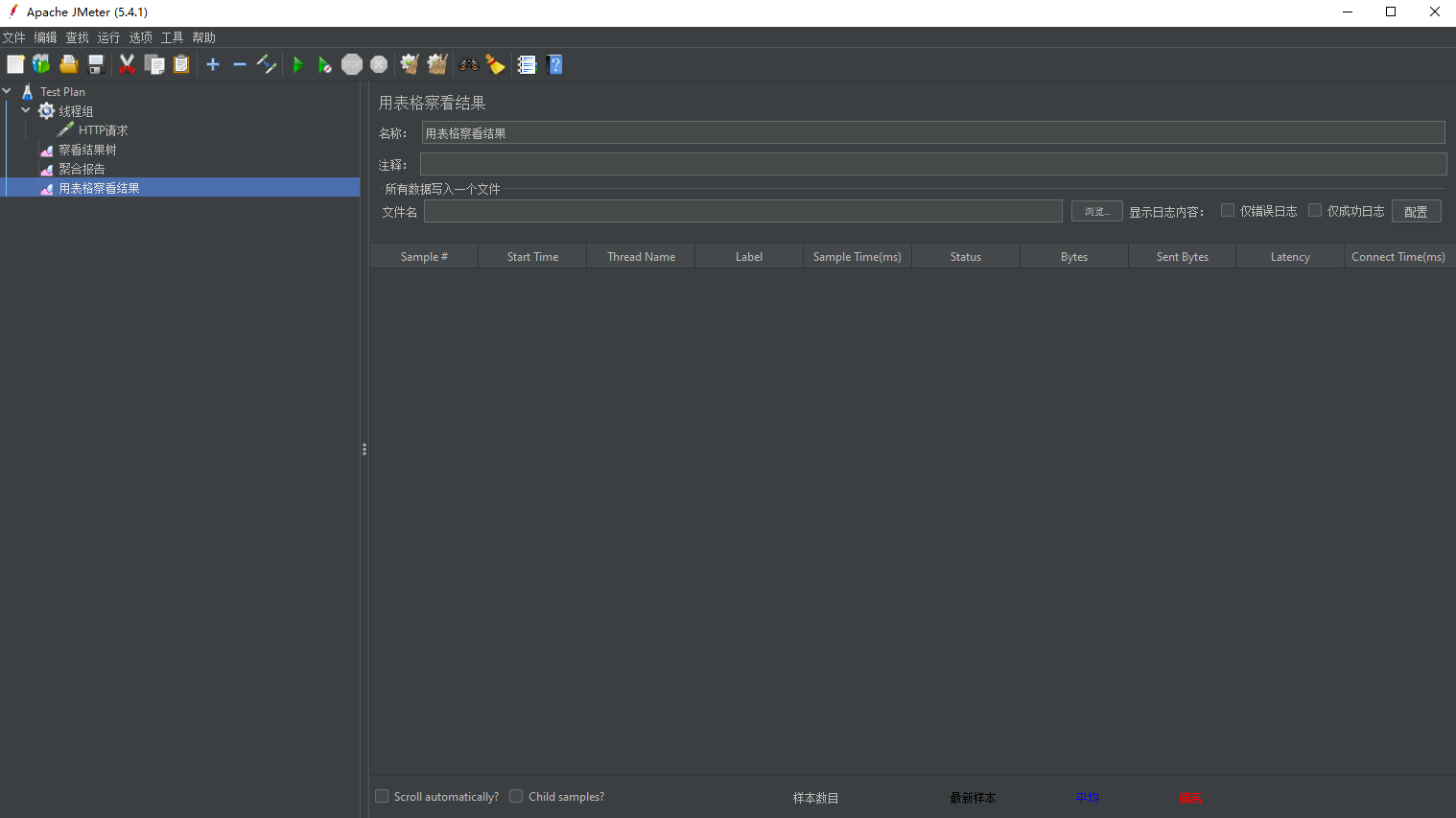Expand all nodes with plus icon

213,64
